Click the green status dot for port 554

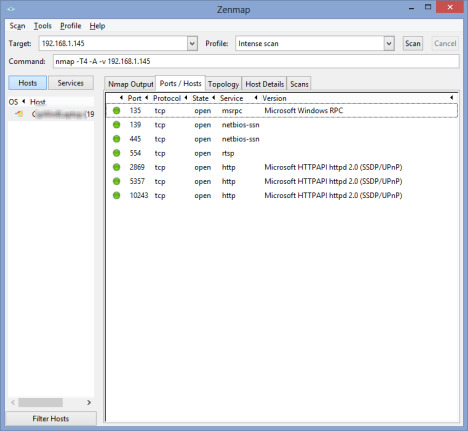(x=116, y=153)
